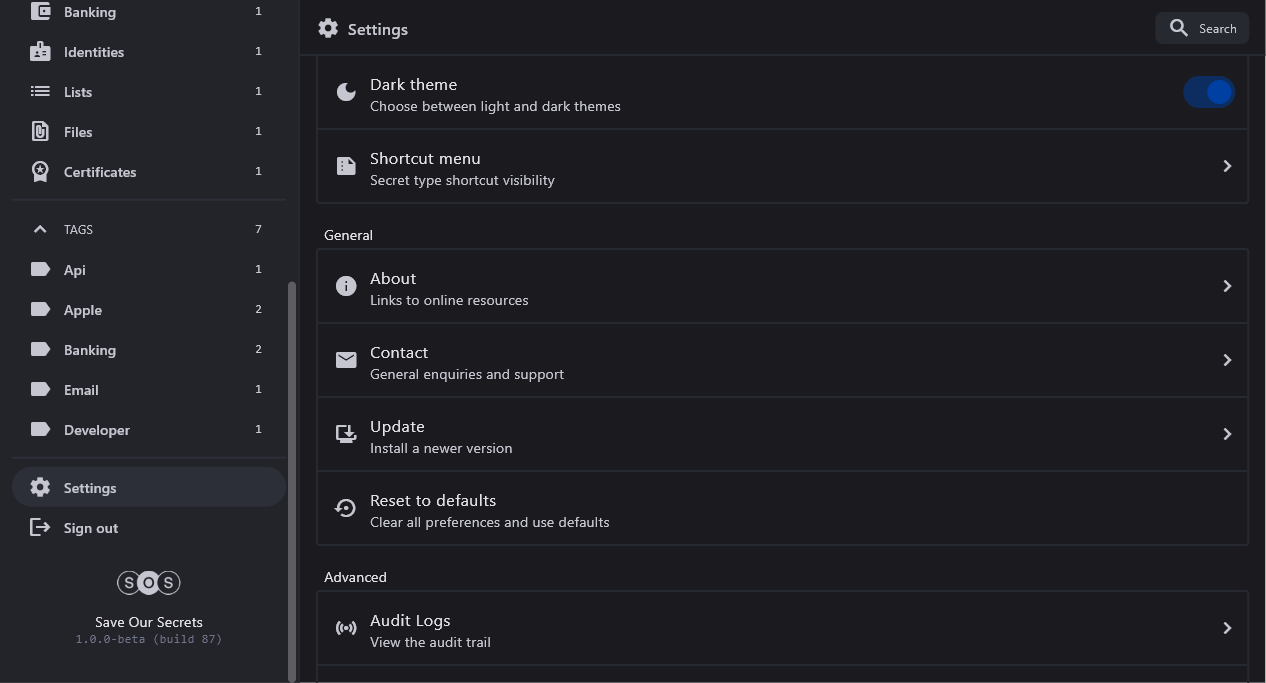Image resolution: width=1266 pixels, height=683 pixels.
Task: Click the Identities badge icon
Action: pyautogui.click(x=40, y=52)
